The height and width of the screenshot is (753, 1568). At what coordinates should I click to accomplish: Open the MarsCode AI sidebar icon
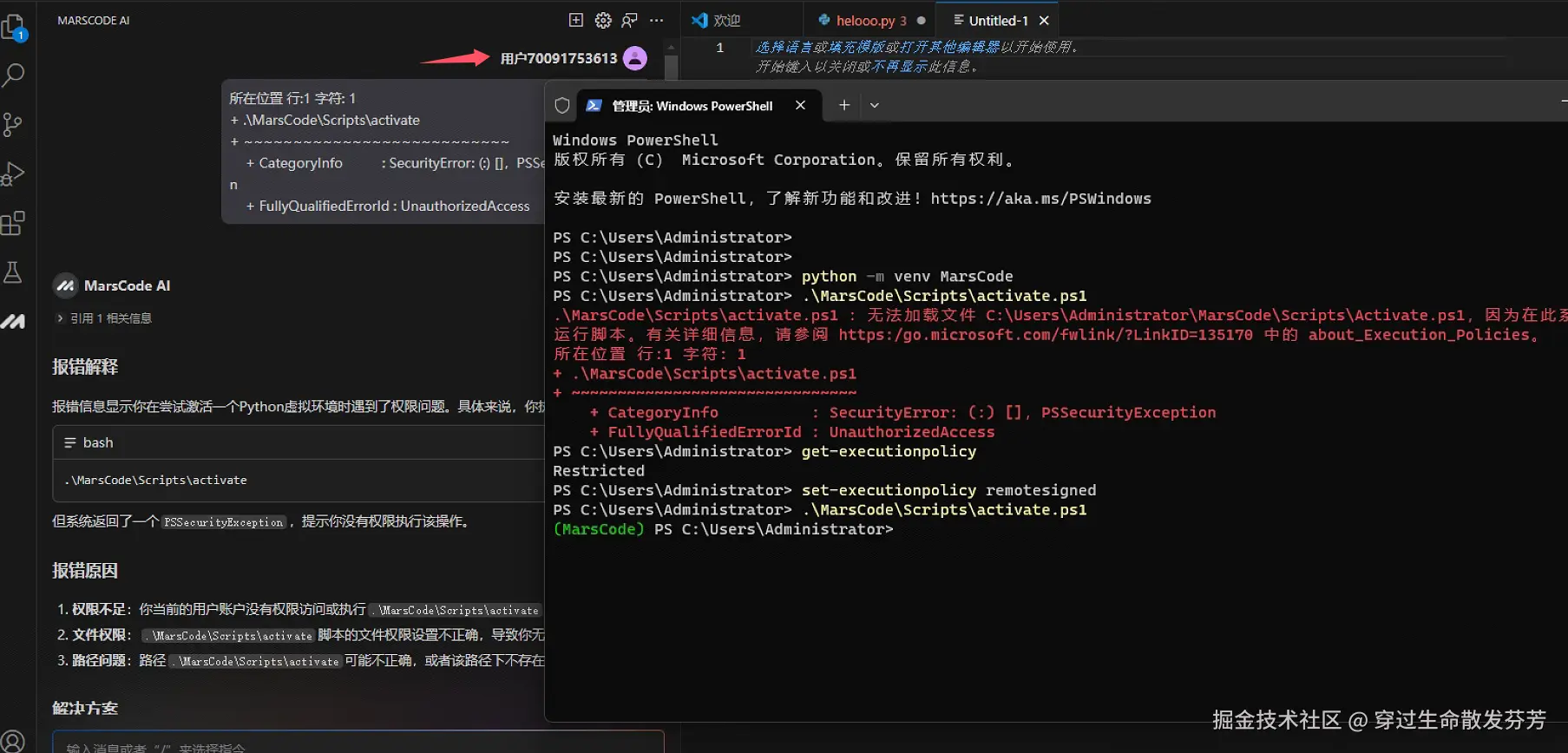[14, 321]
